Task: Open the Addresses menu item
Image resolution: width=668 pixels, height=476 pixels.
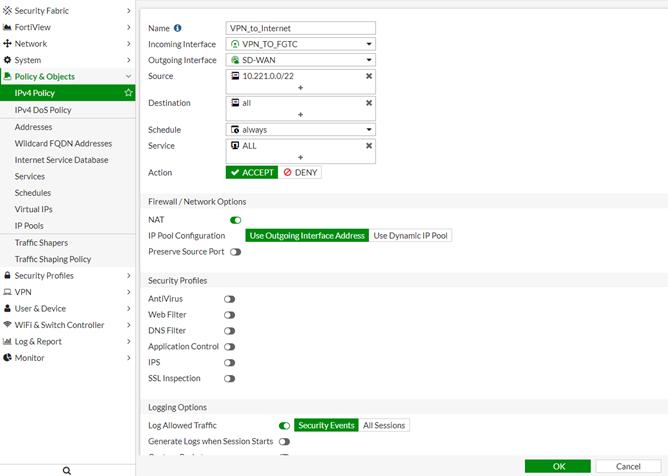Action: (34, 127)
